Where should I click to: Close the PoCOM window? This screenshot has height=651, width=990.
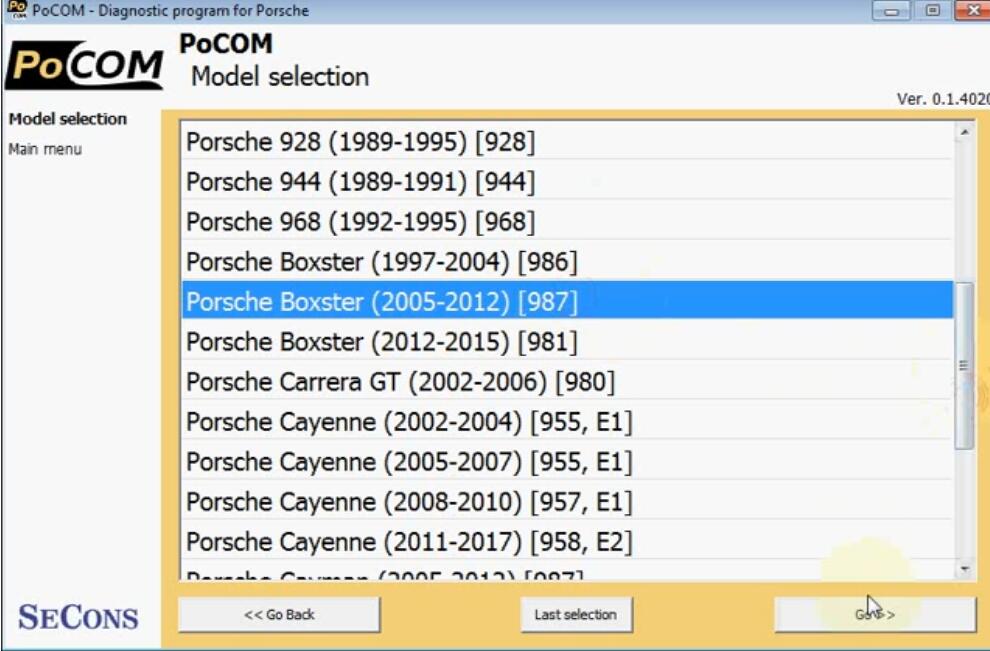point(973,11)
